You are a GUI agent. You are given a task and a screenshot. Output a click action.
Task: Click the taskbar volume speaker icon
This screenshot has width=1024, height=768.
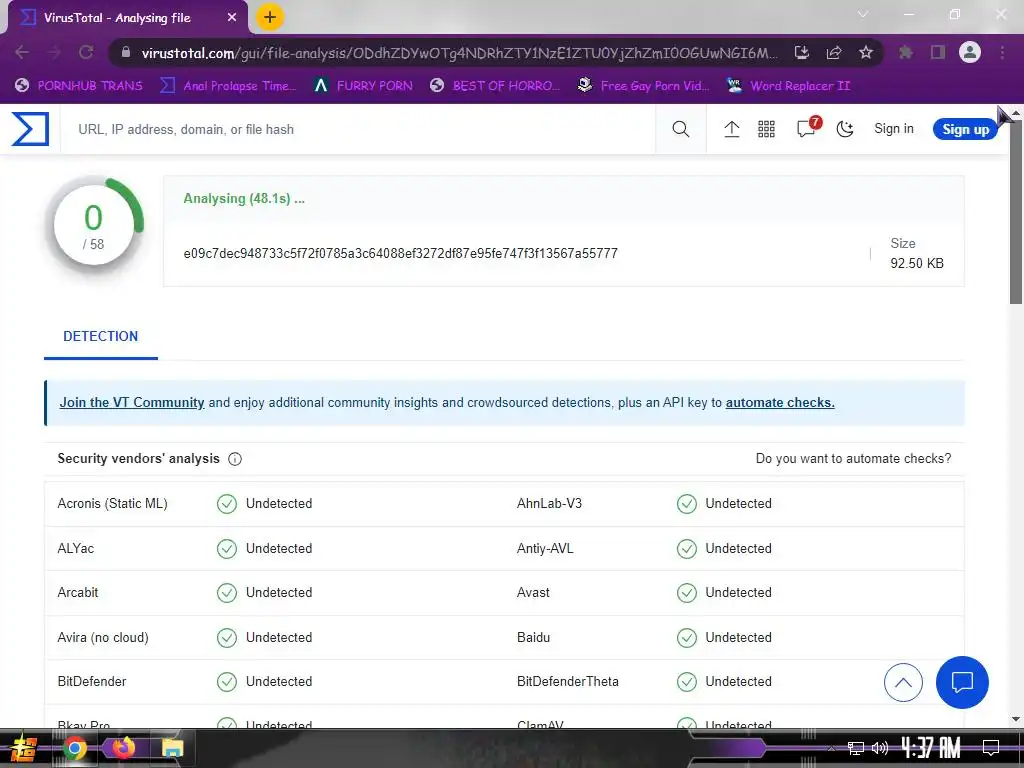880,748
